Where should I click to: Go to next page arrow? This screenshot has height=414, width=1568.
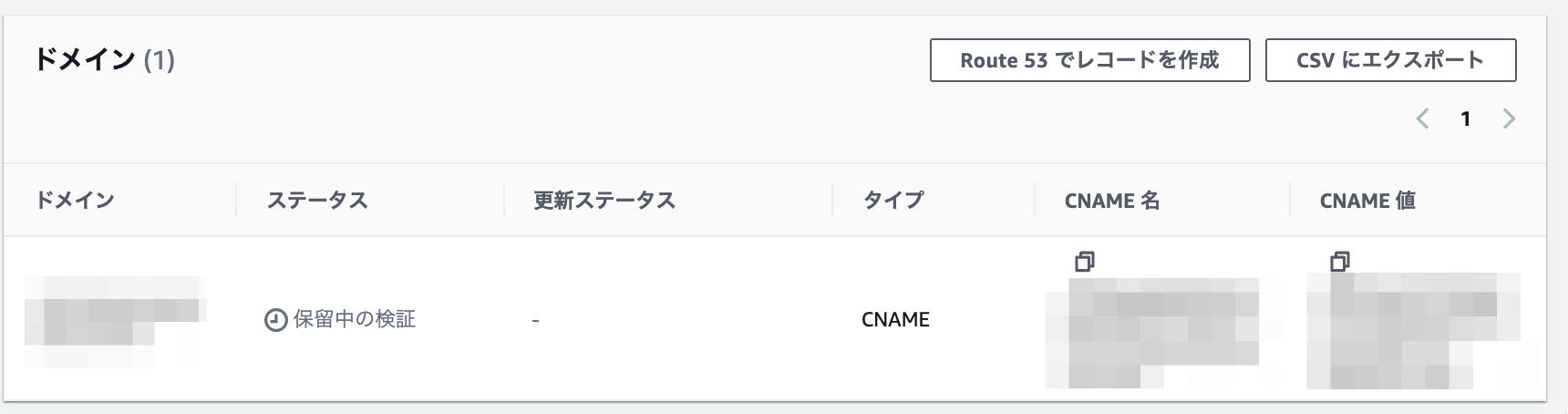pos(1509,119)
